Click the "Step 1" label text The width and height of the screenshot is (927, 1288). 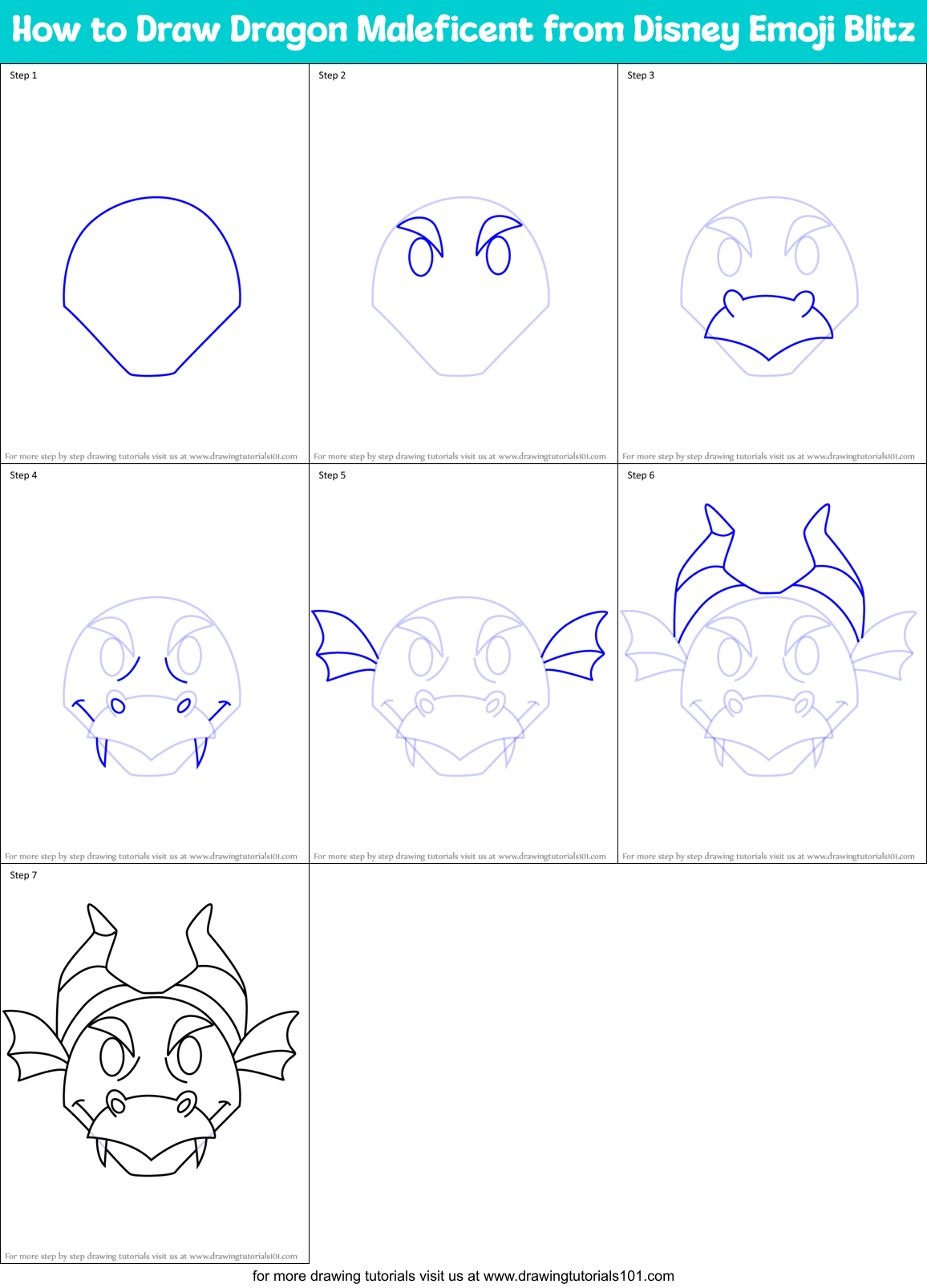click(x=23, y=75)
